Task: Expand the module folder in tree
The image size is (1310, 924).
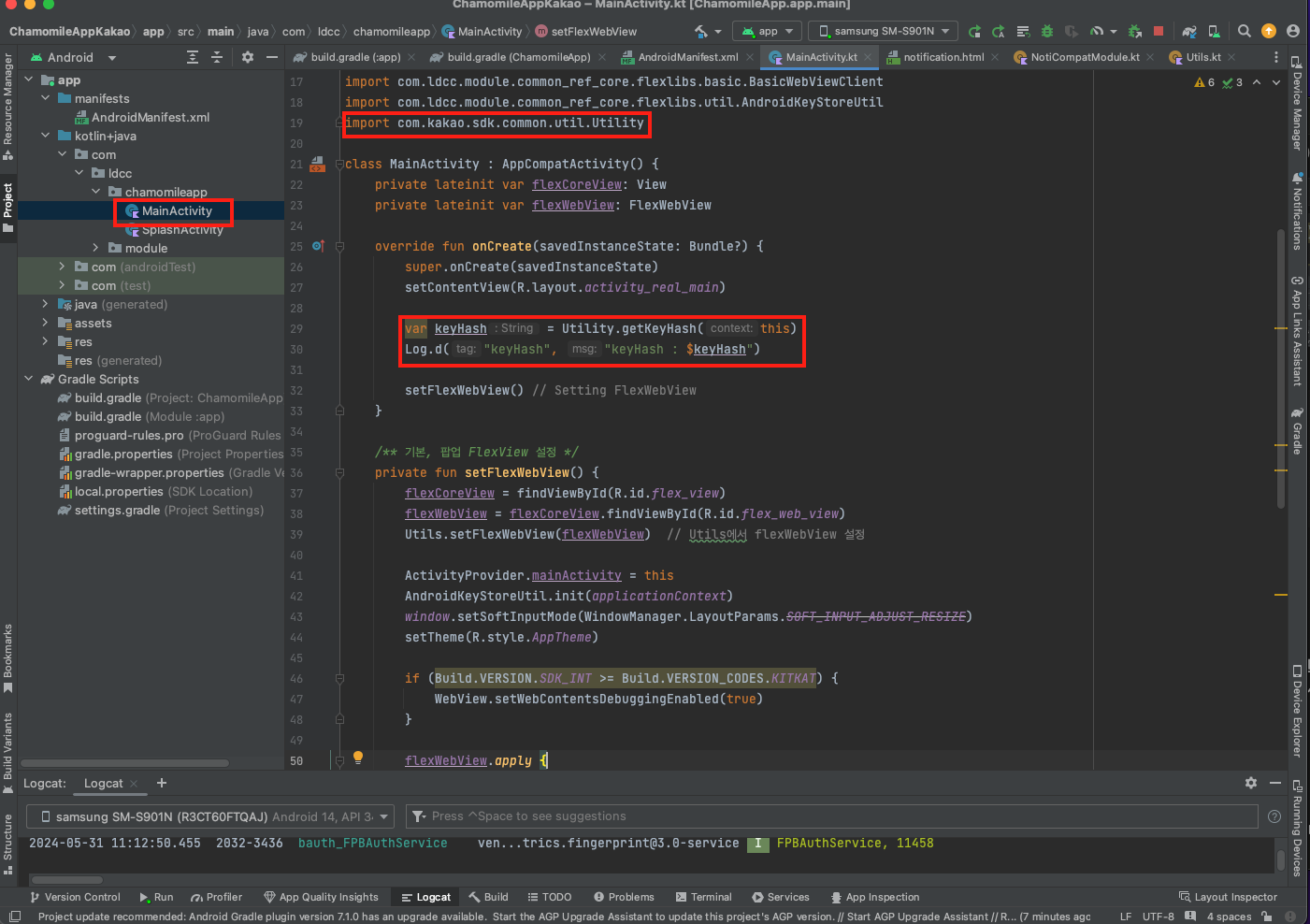Action: 95,248
